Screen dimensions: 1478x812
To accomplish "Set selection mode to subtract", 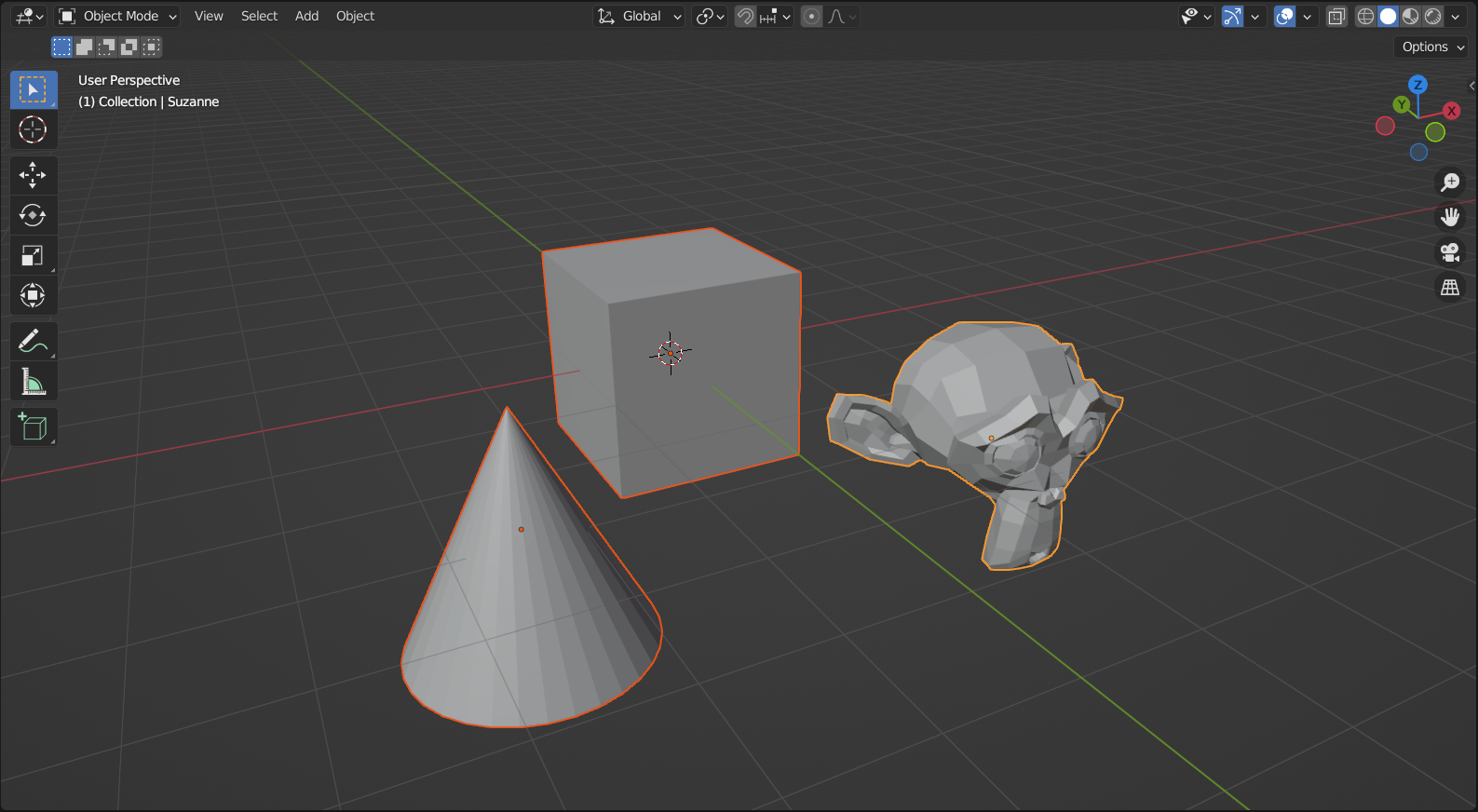I will pyautogui.click(x=106, y=47).
